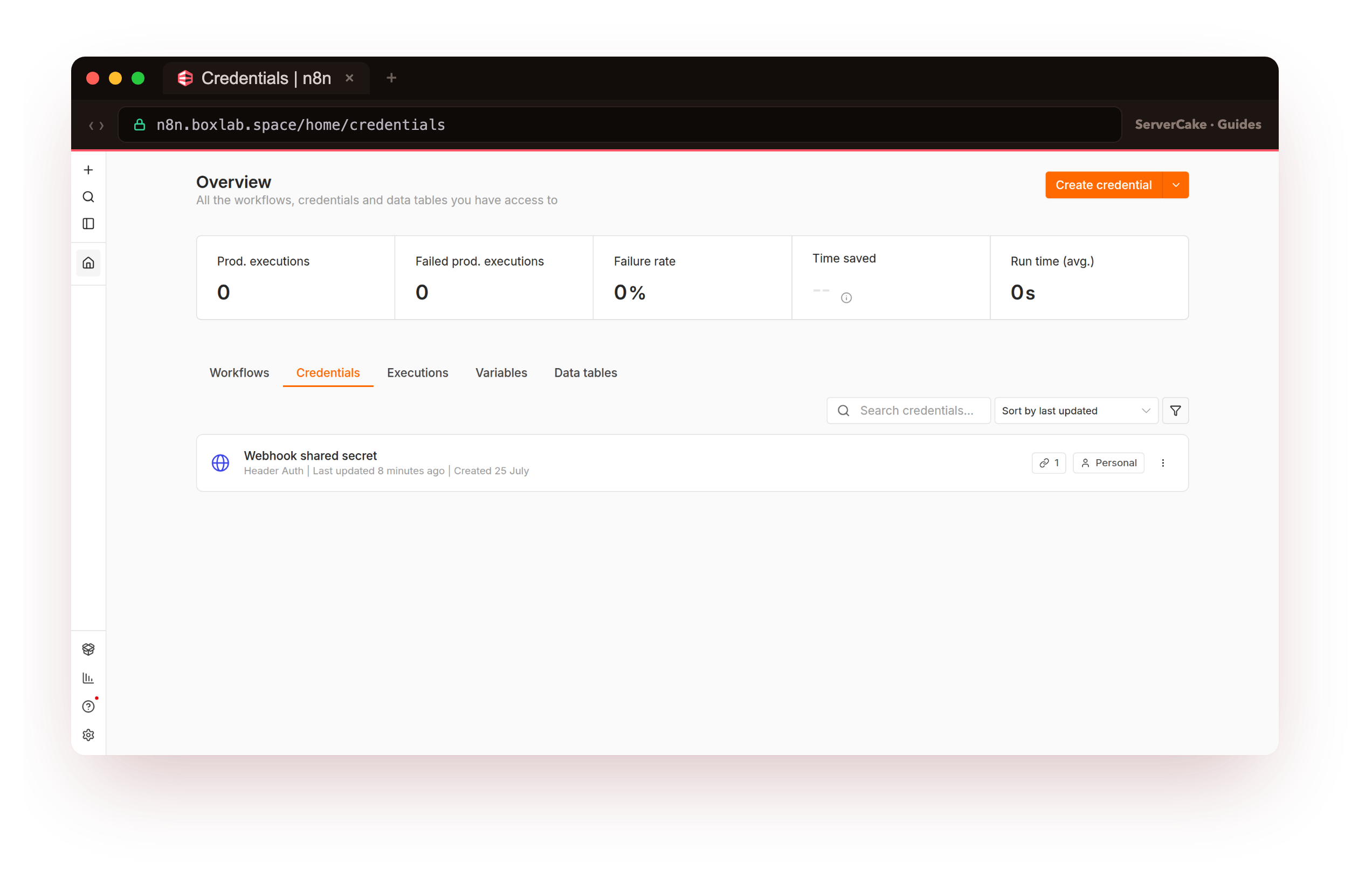The image size is (1372, 885).
Task: Click the Create credential button
Action: point(1104,185)
